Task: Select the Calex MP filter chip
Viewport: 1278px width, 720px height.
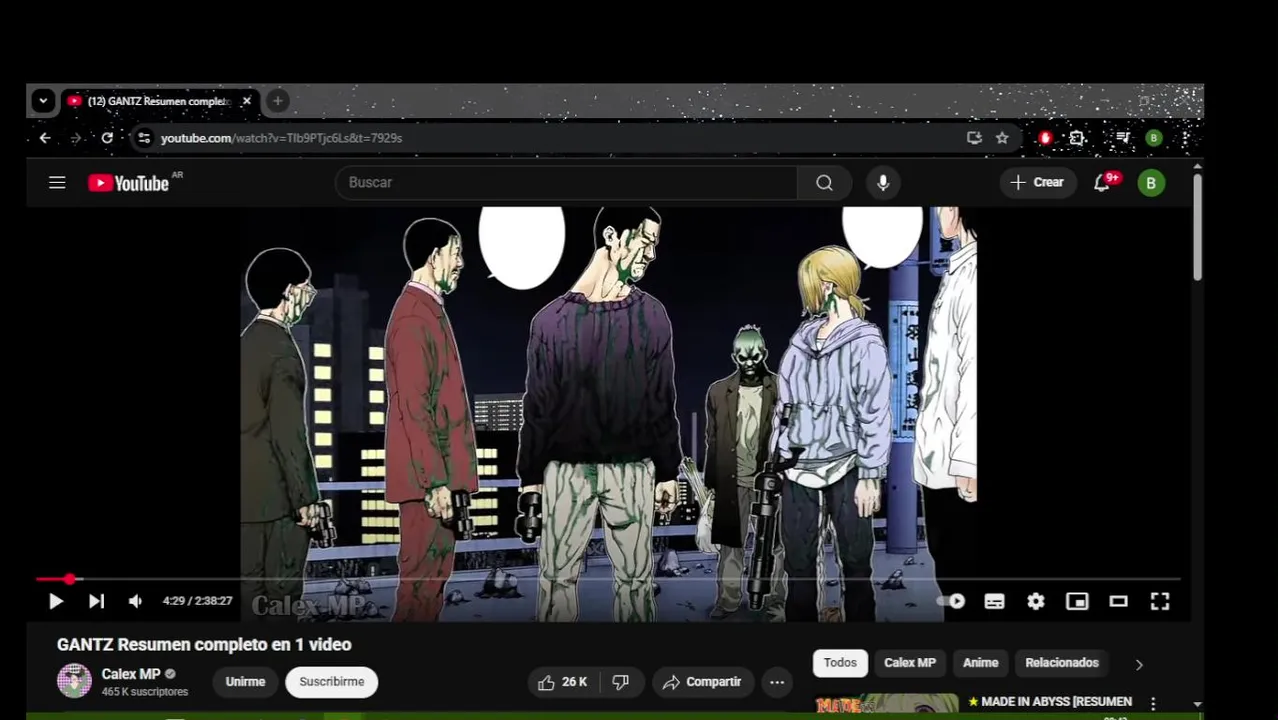Action: pyautogui.click(x=909, y=663)
